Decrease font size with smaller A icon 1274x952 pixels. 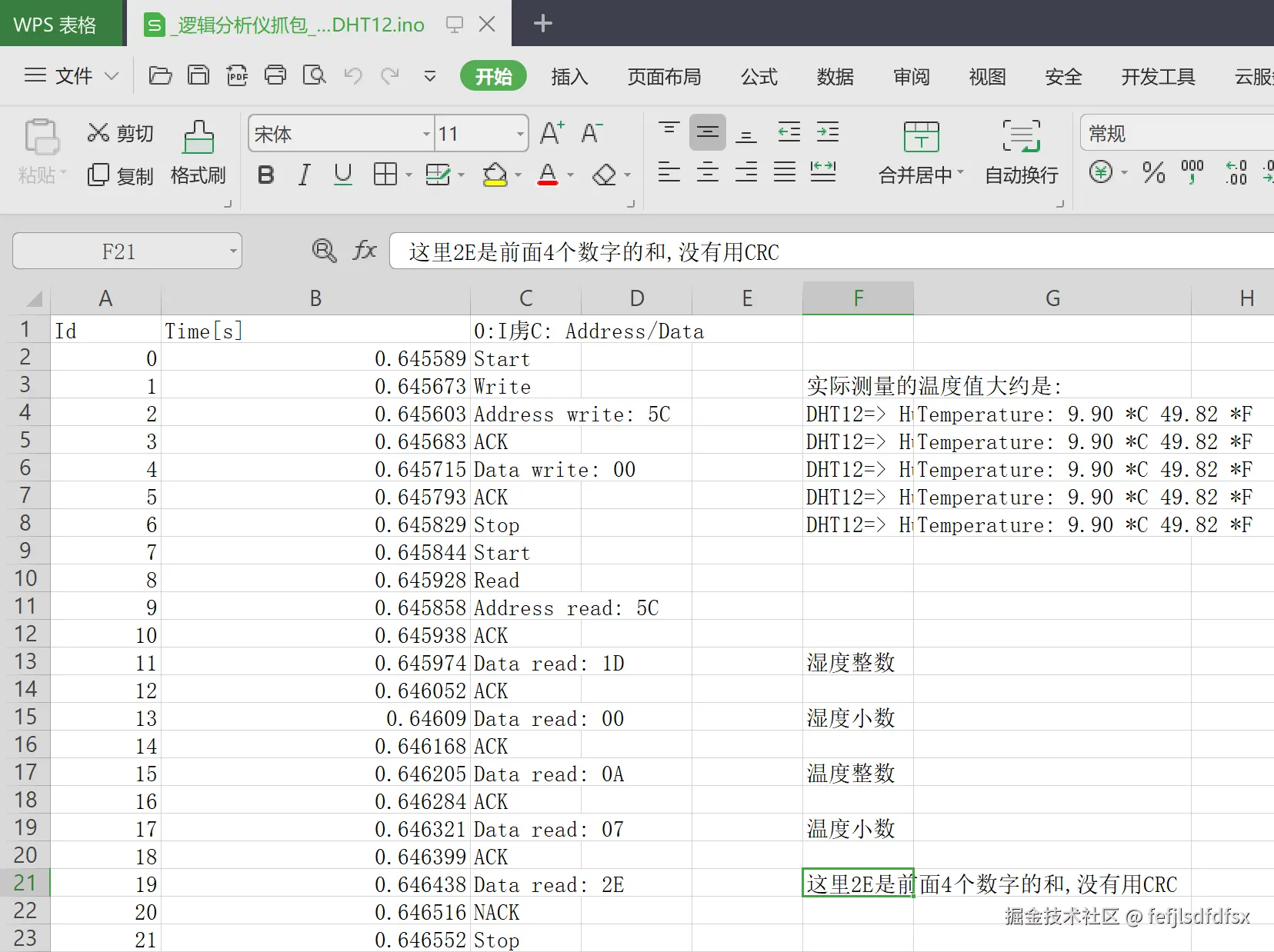click(592, 133)
